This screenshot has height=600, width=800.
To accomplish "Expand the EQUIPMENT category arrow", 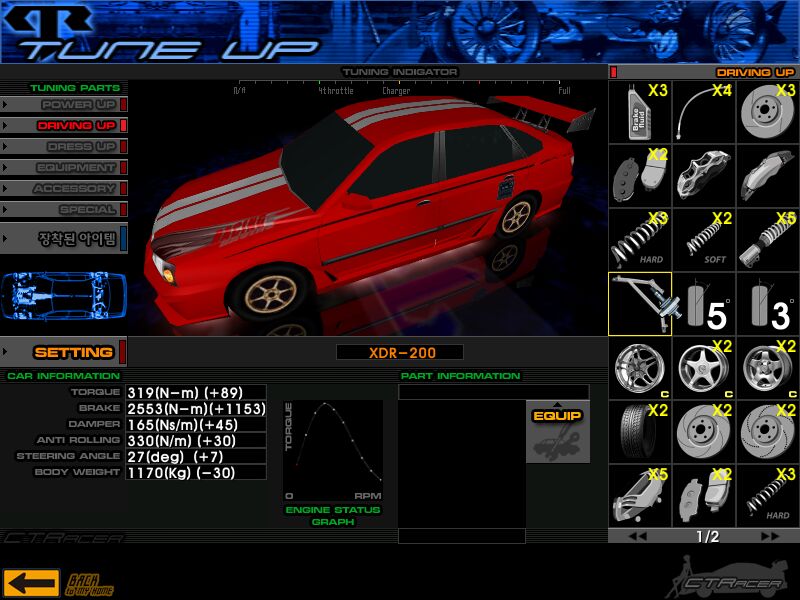I will (6, 168).
